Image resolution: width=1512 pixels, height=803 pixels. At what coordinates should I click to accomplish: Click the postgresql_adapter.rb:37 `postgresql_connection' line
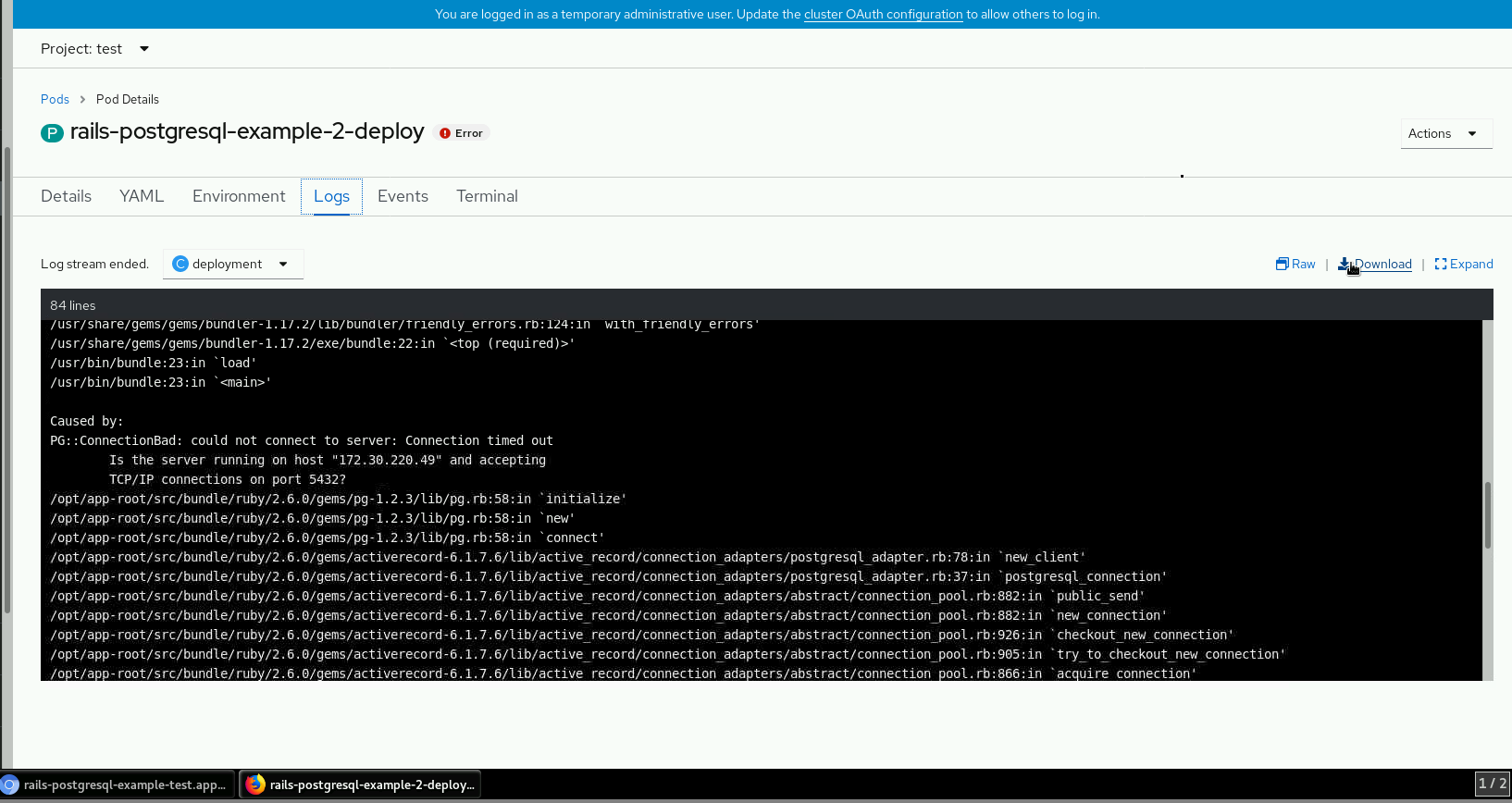609,576
